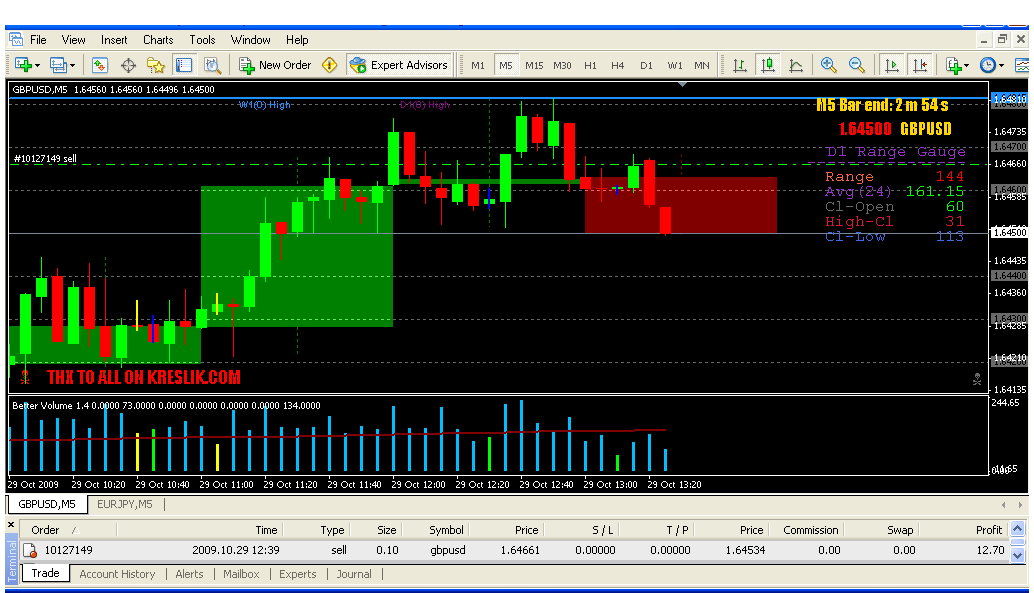Select the D1 timeframe
Screen dimensions: 1034x593
[x=646, y=65]
